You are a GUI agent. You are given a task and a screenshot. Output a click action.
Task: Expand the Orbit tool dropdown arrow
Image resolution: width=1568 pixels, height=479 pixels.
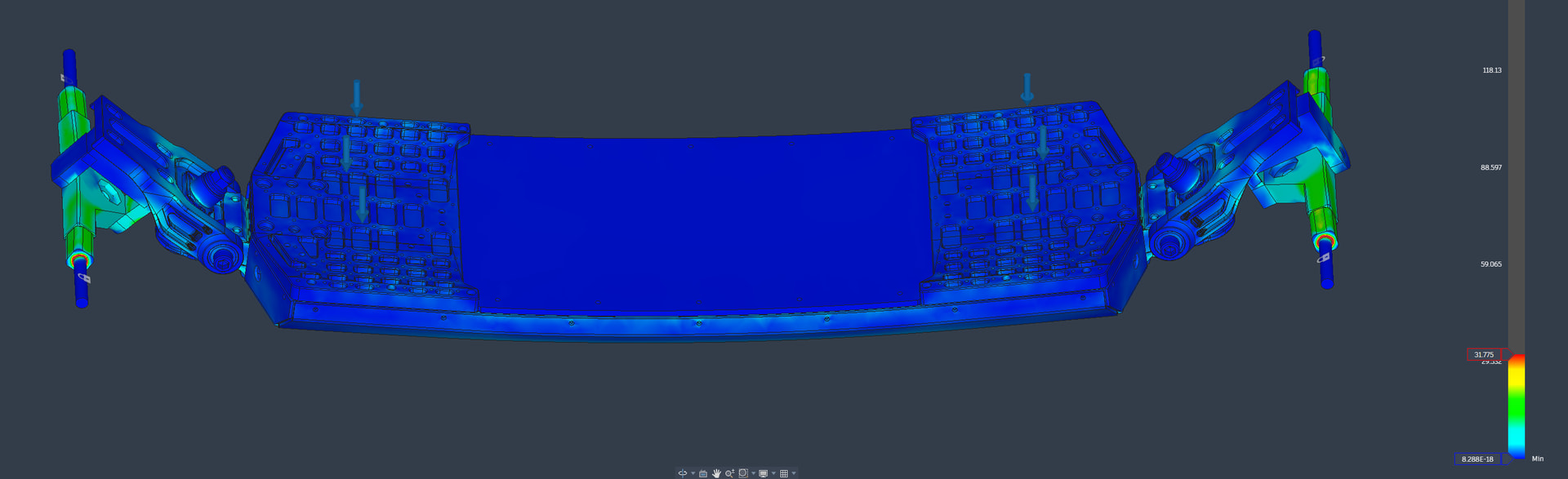pos(693,473)
